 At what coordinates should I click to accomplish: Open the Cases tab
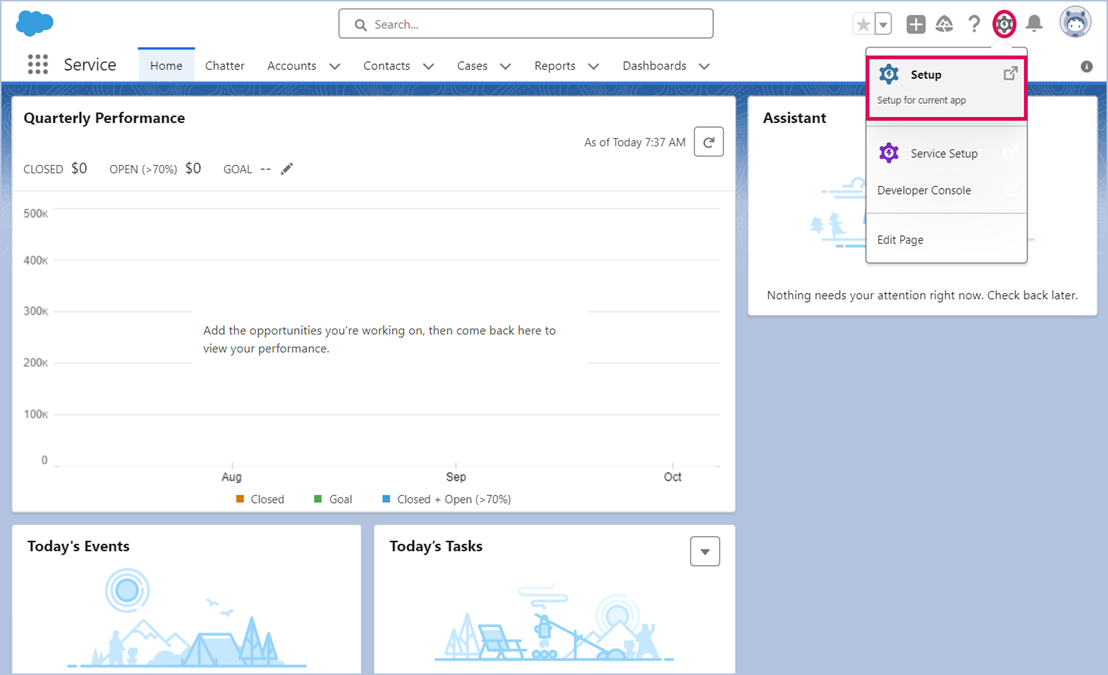(472, 66)
